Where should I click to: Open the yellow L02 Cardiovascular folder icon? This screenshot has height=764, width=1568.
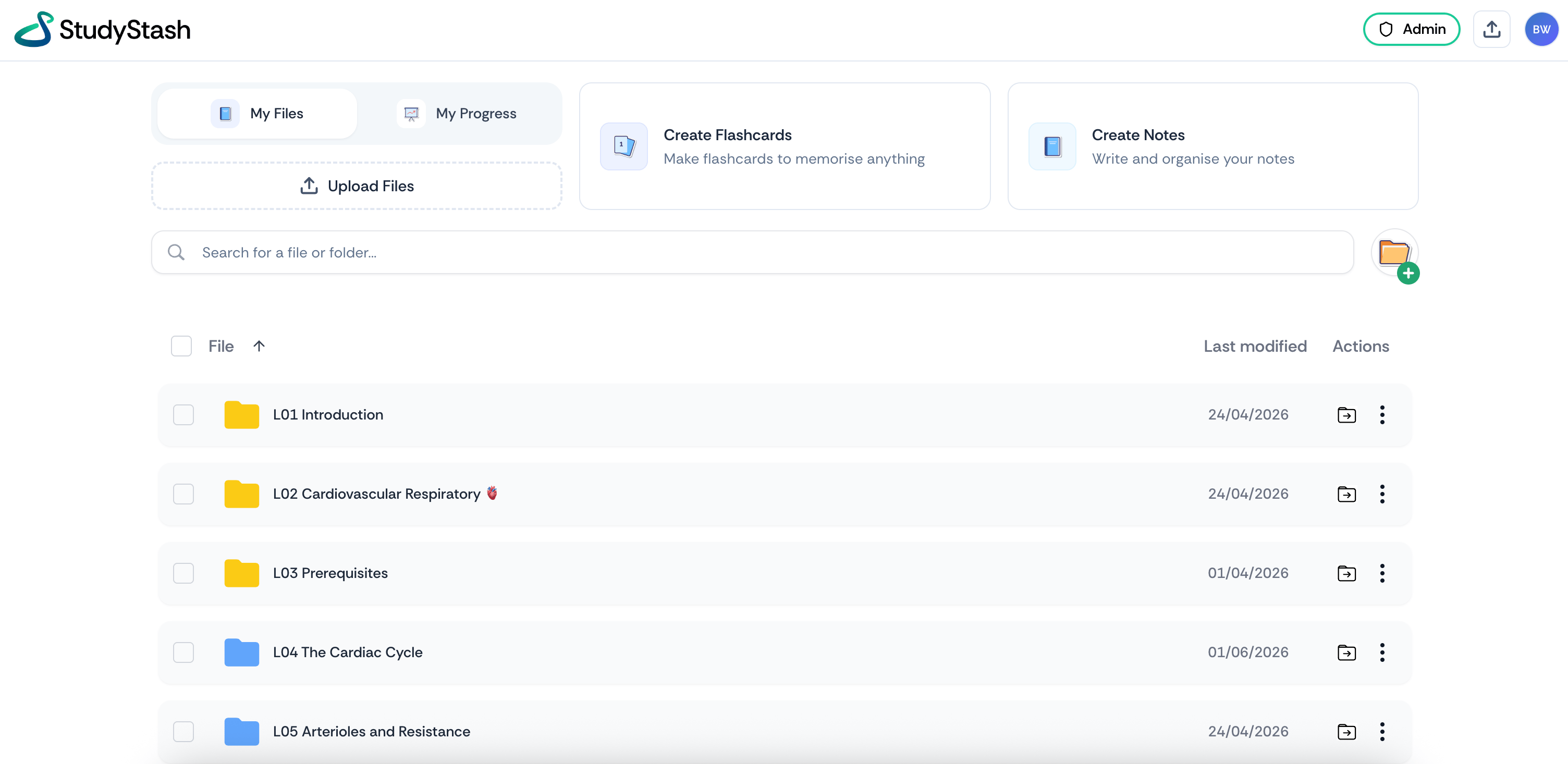[x=242, y=494]
